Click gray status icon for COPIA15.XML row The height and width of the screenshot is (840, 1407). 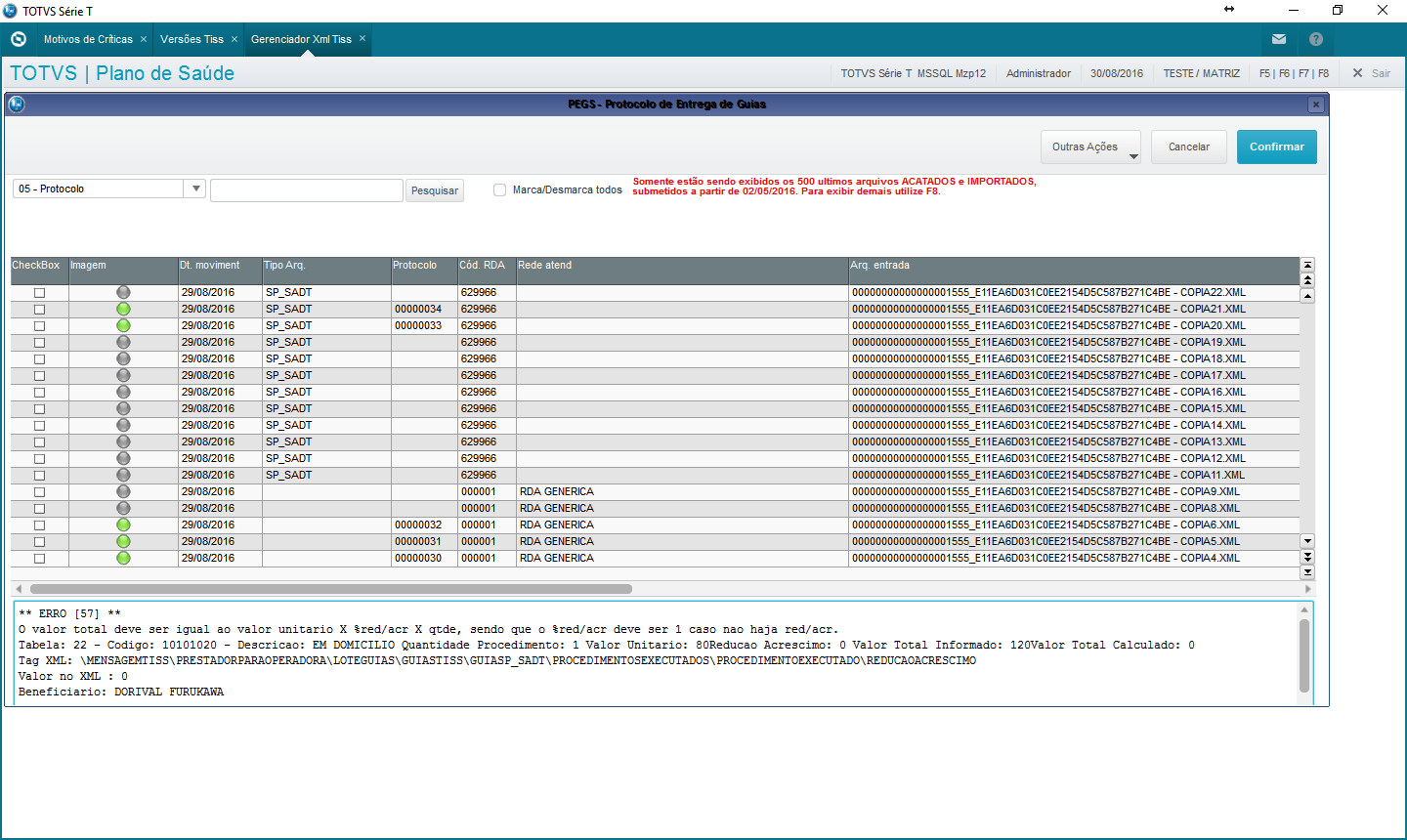pos(123,408)
